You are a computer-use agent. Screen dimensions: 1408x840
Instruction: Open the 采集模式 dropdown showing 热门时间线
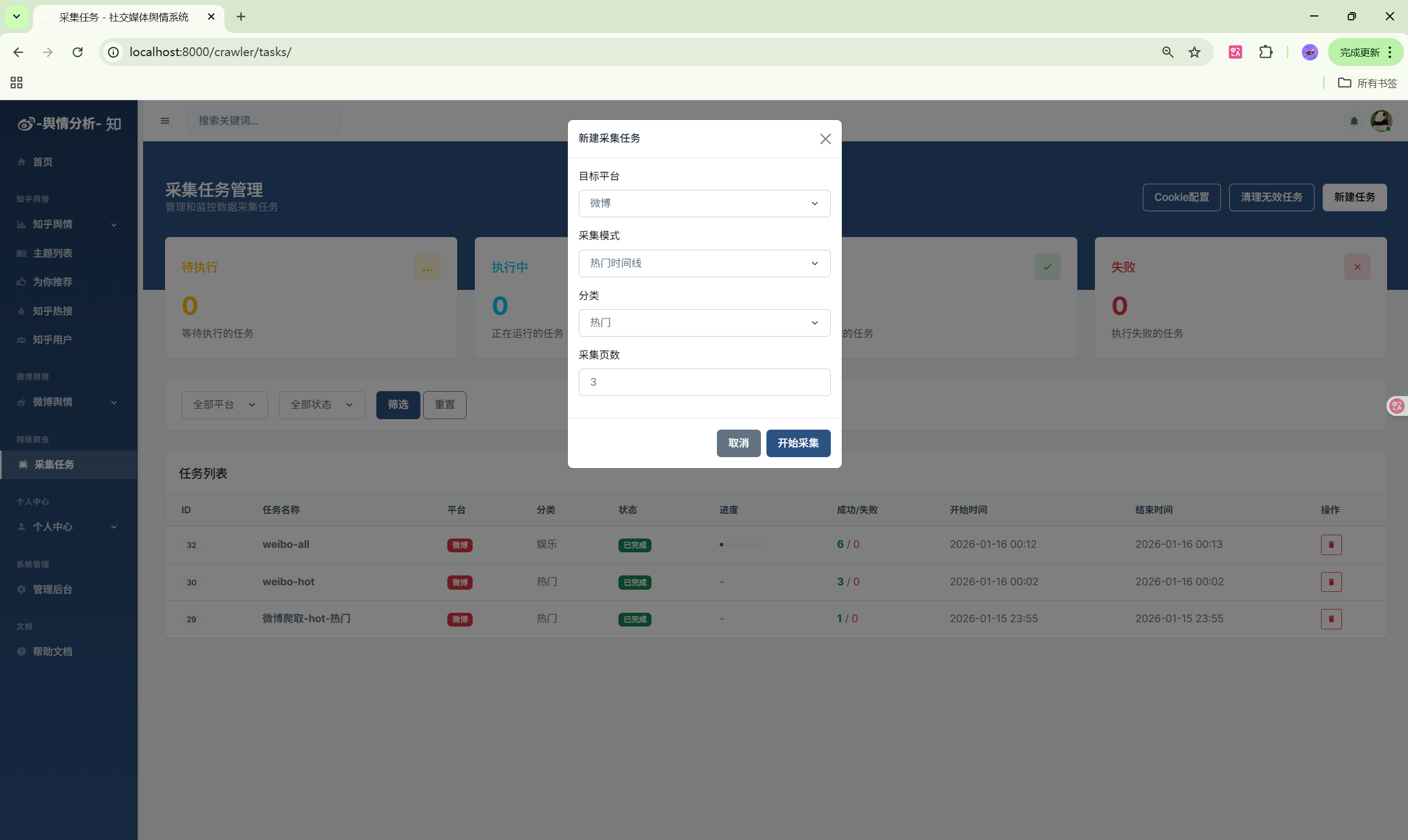pyautogui.click(x=704, y=263)
